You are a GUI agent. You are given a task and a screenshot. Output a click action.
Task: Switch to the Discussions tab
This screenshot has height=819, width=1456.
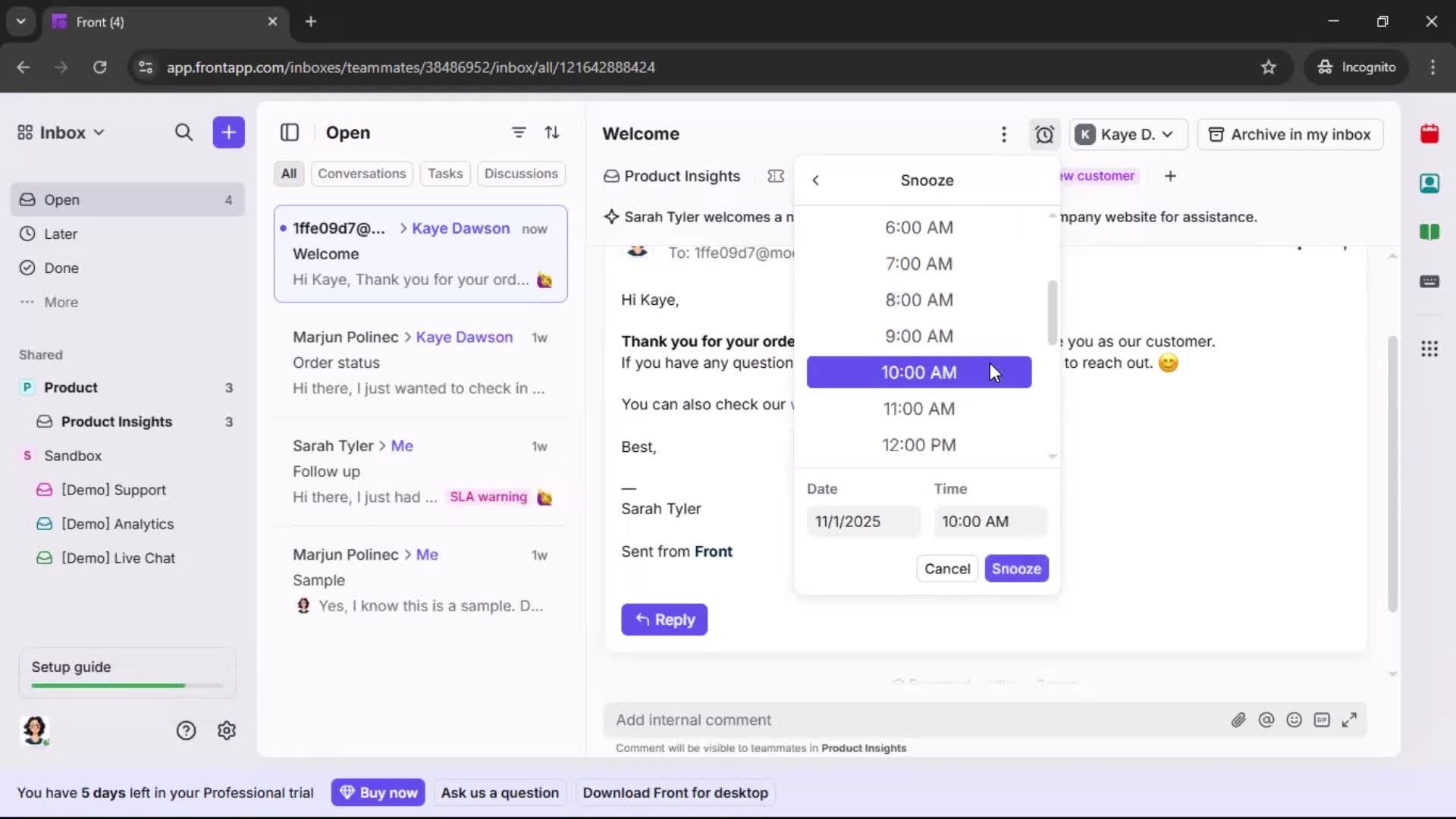click(x=522, y=174)
